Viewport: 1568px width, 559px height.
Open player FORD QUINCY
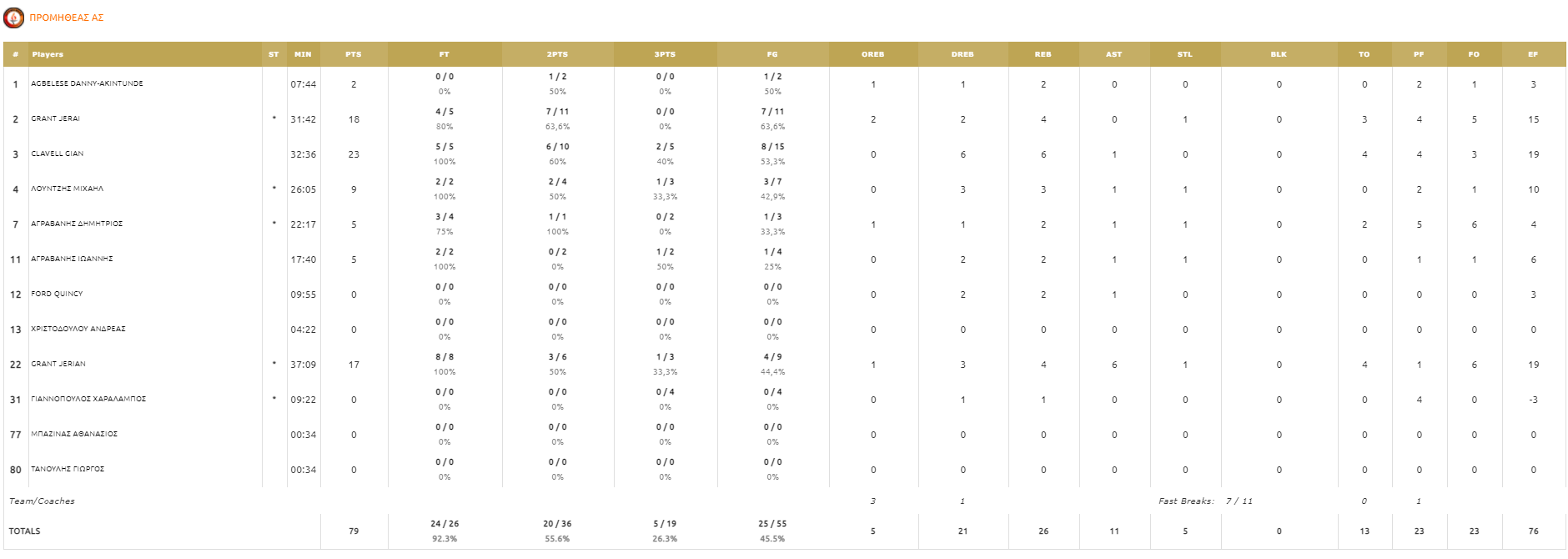[x=57, y=294]
